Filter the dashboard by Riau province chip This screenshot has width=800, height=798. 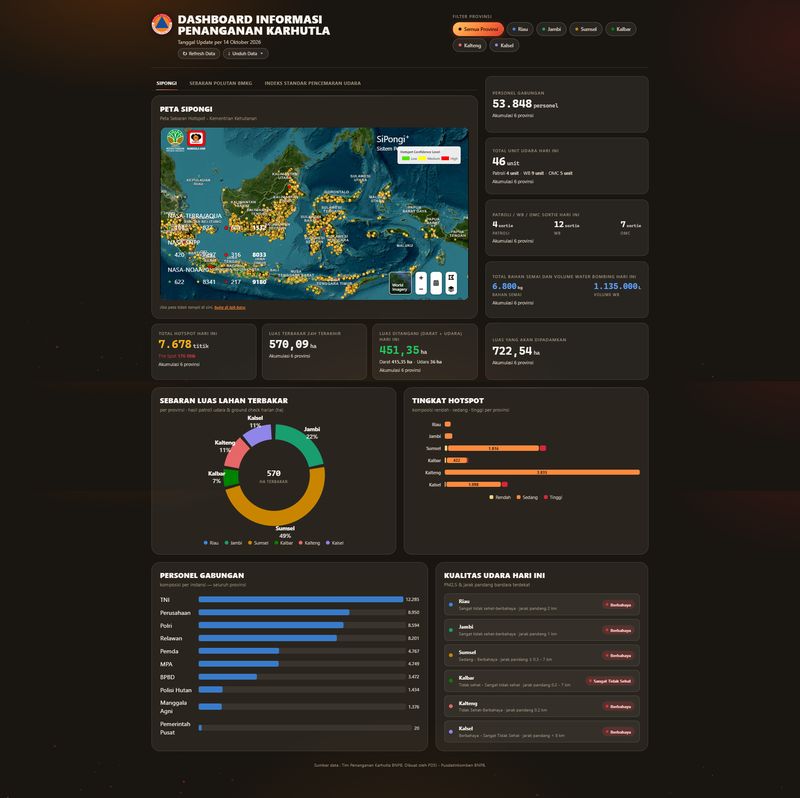point(520,29)
